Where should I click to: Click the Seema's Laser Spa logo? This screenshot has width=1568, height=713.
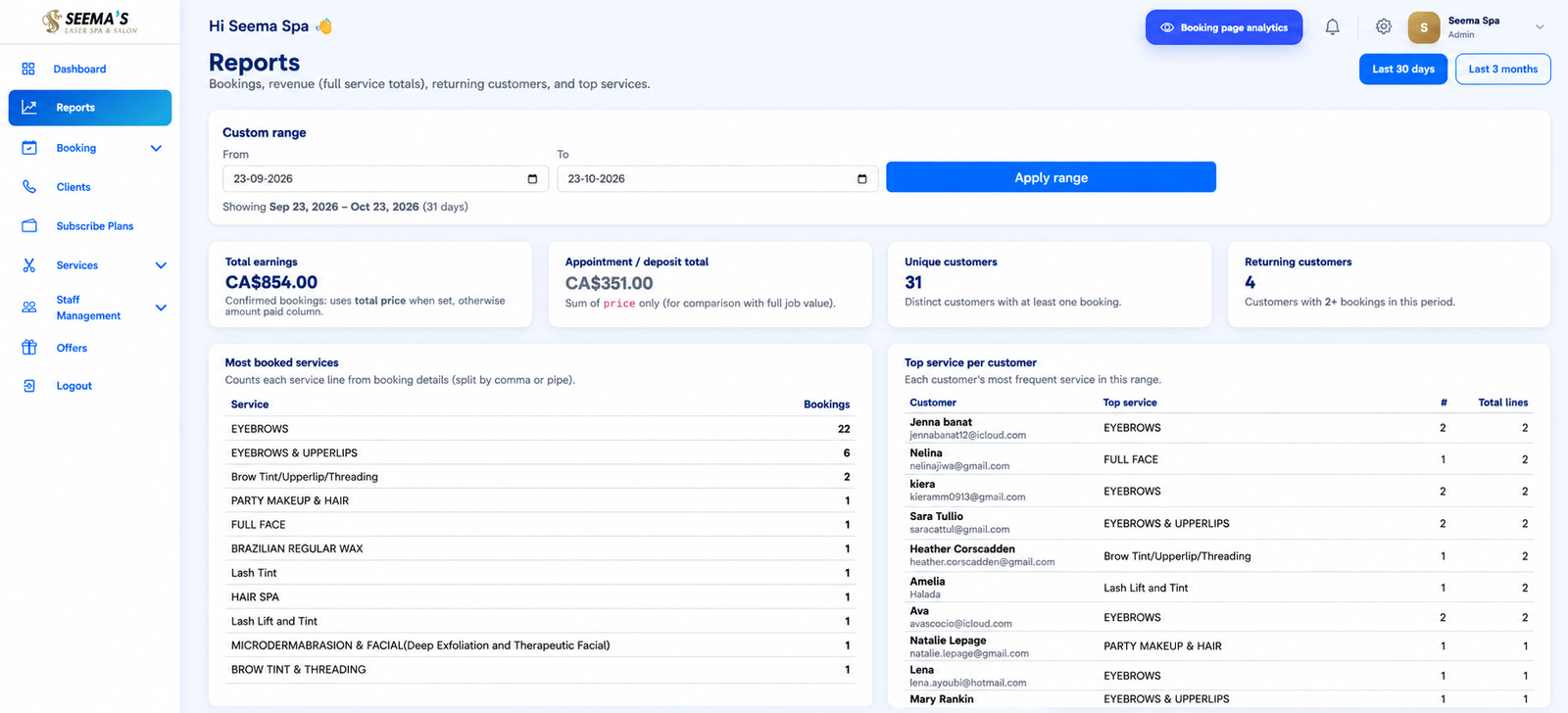[x=89, y=22]
